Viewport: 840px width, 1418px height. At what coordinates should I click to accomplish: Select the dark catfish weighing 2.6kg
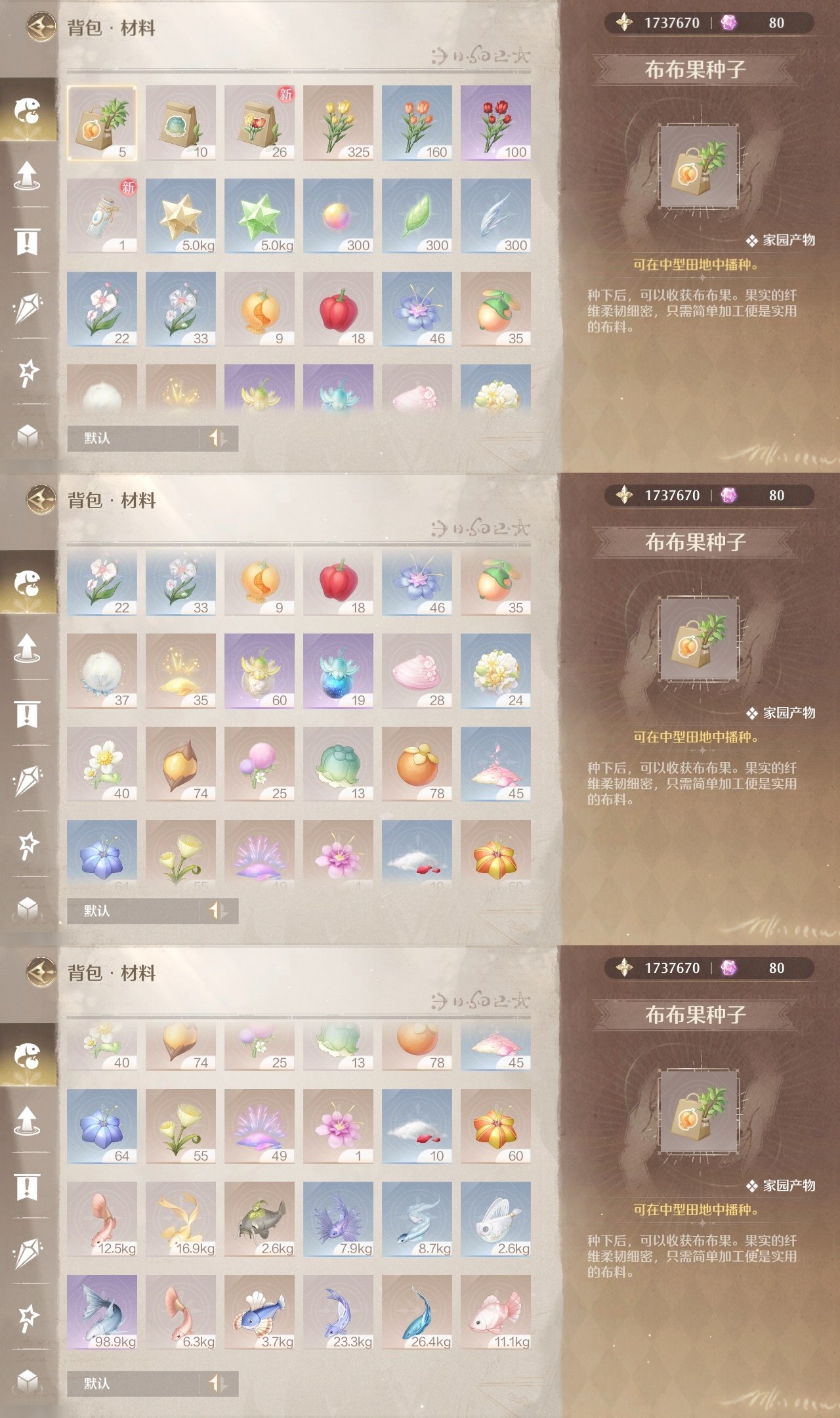[259, 1219]
